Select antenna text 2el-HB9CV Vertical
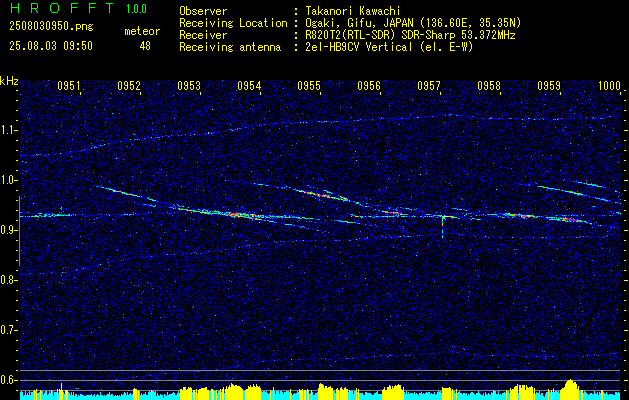Viewport: 629px width, 400px height. point(359,47)
